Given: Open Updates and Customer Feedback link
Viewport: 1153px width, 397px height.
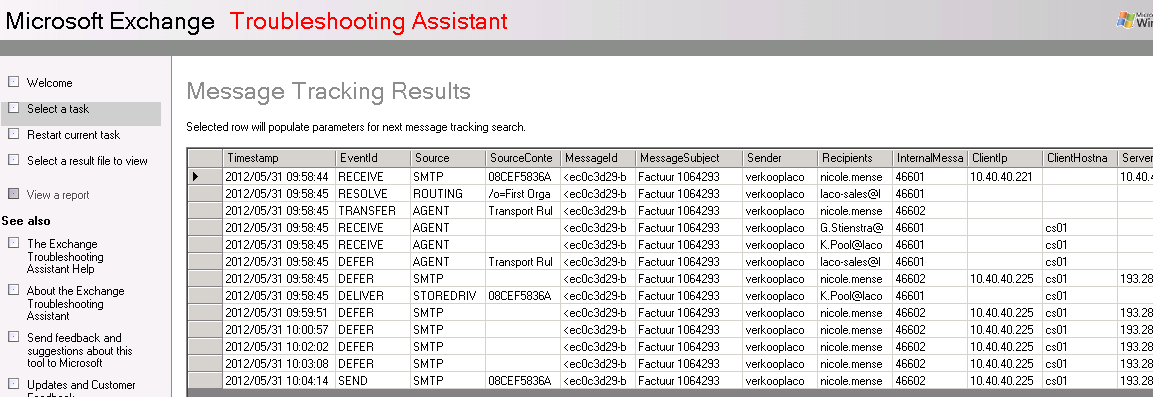Looking at the screenshot, I should (x=81, y=390).
